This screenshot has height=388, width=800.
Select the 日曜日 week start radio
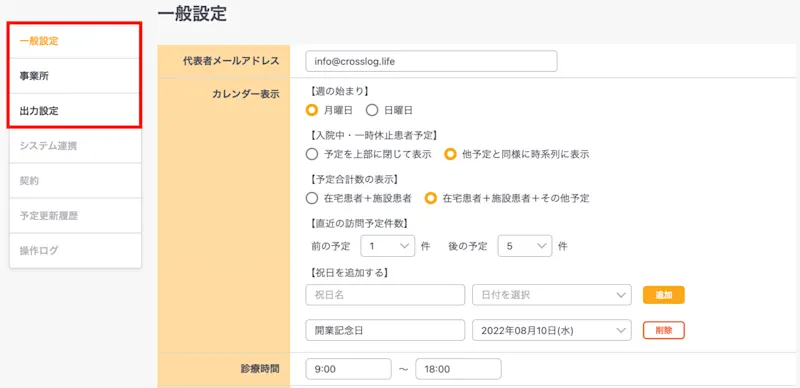[x=372, y=110]
